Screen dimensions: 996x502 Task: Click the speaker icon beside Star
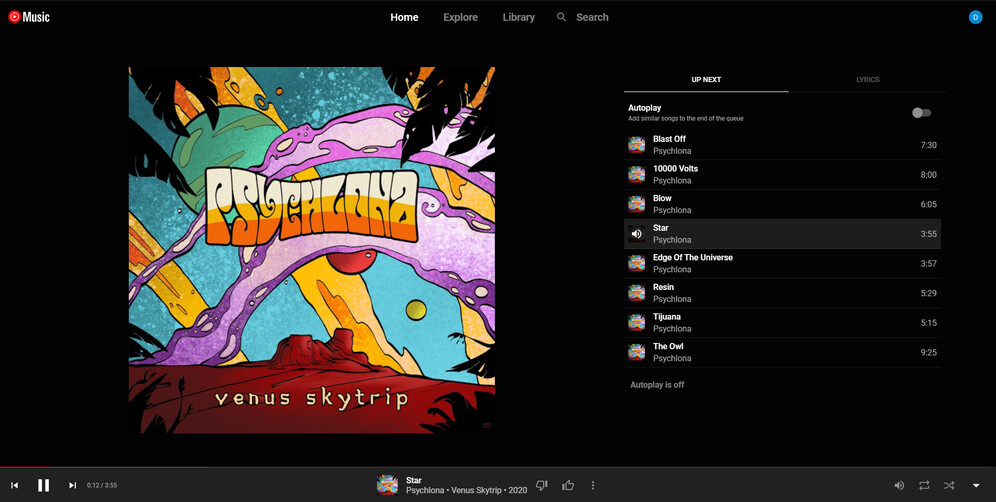pos(636,234)
